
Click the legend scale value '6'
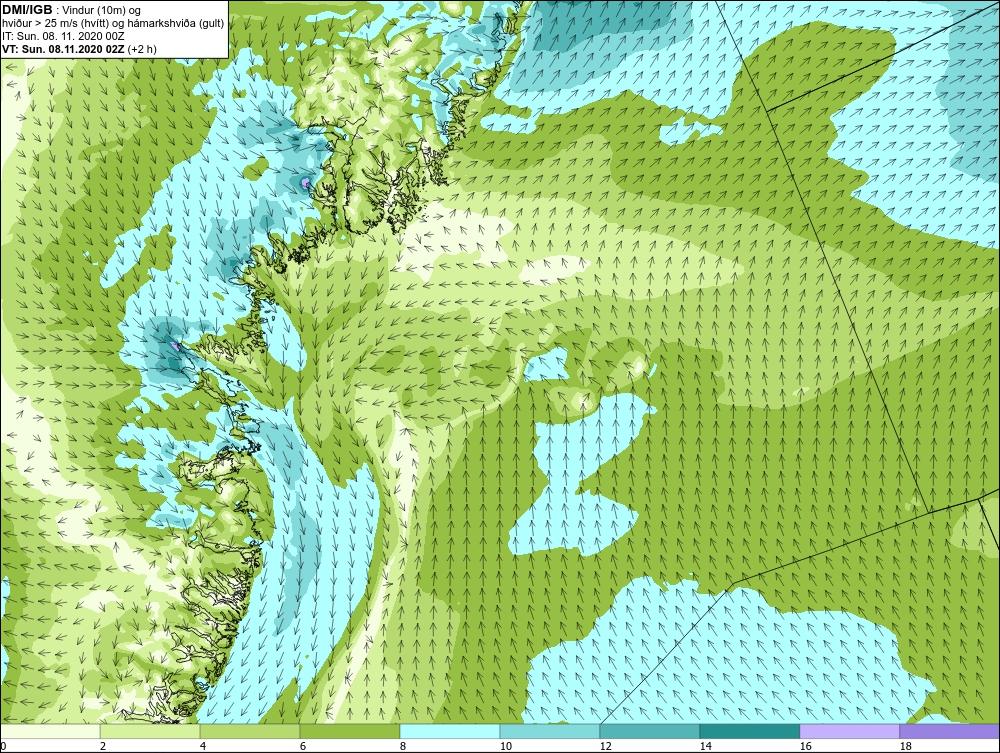[x=303, y=746]
